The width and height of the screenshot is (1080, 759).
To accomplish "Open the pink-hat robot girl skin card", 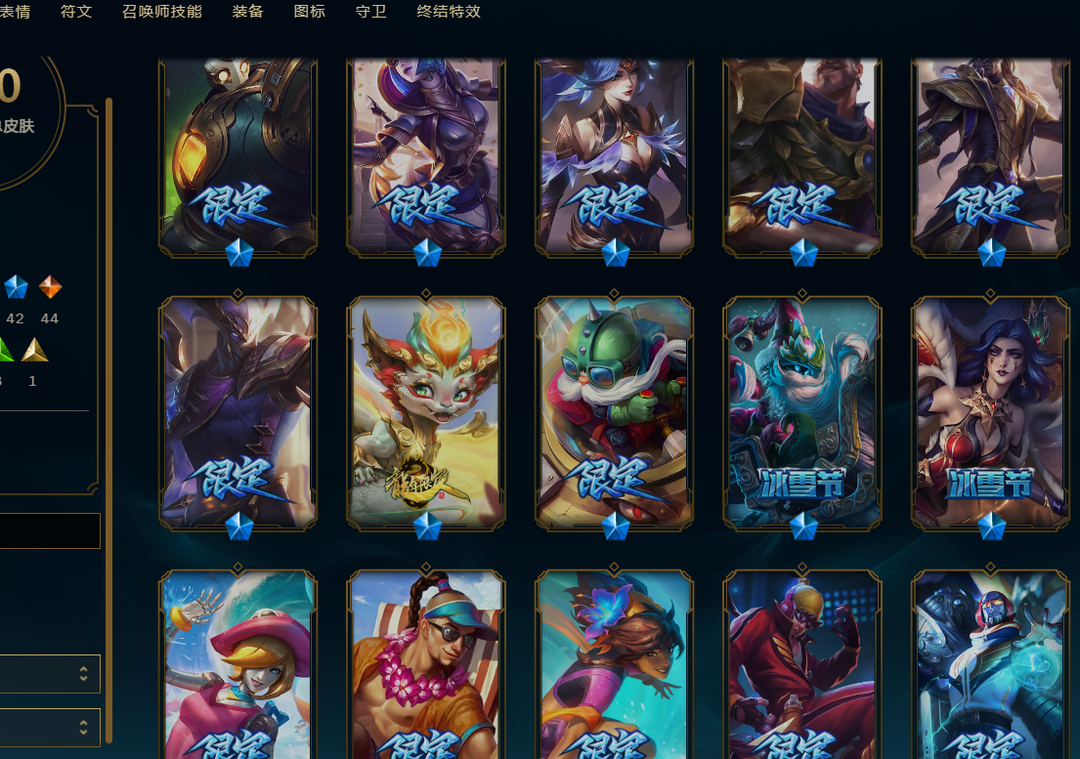I will tap(238, 664).
